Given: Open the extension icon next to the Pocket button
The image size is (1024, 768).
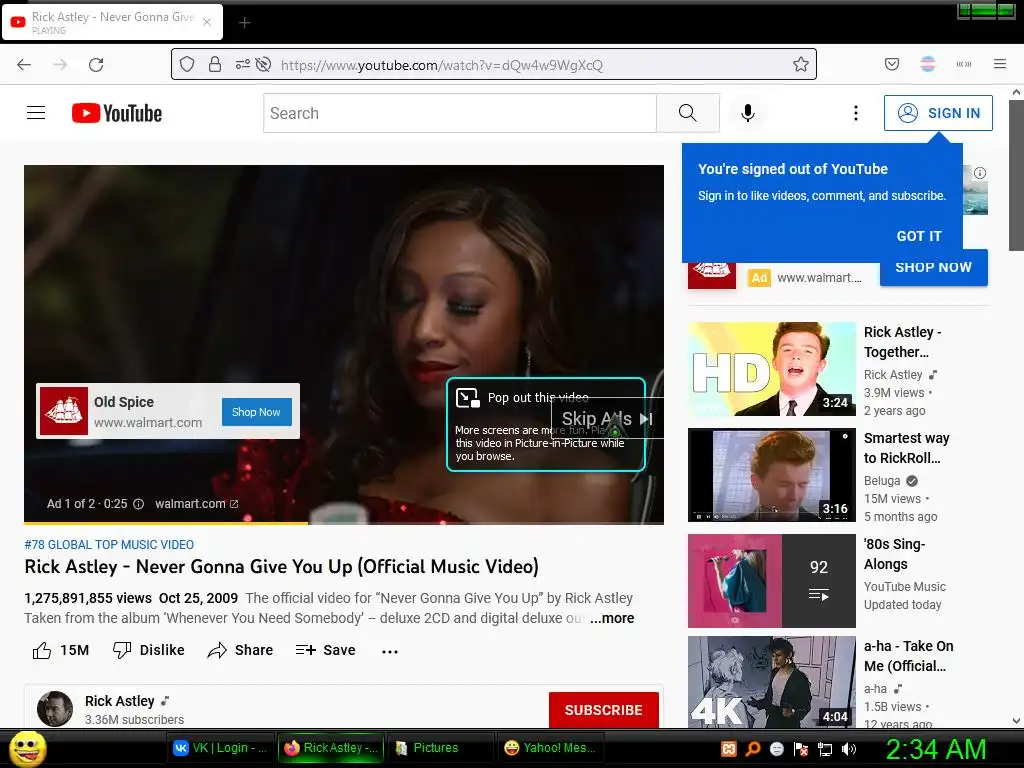Looking at the screenshot, I should coord(927,64).
